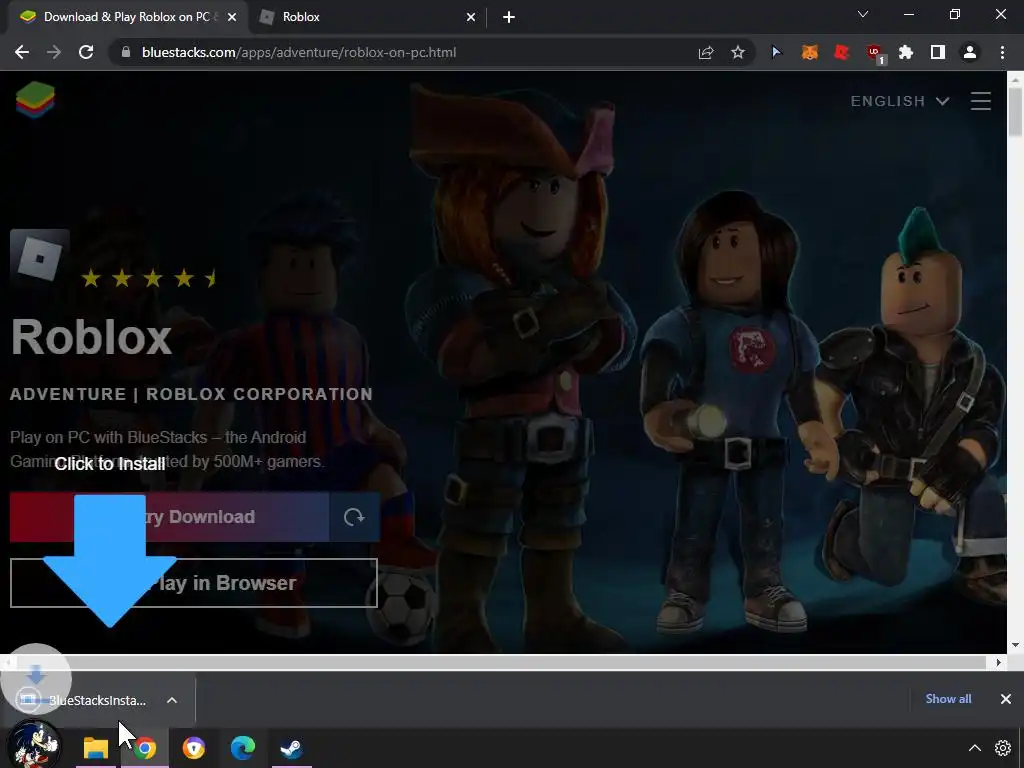Click the page scrollbar down arrow
The image size is (1024, 768).
coord(1015,645)
